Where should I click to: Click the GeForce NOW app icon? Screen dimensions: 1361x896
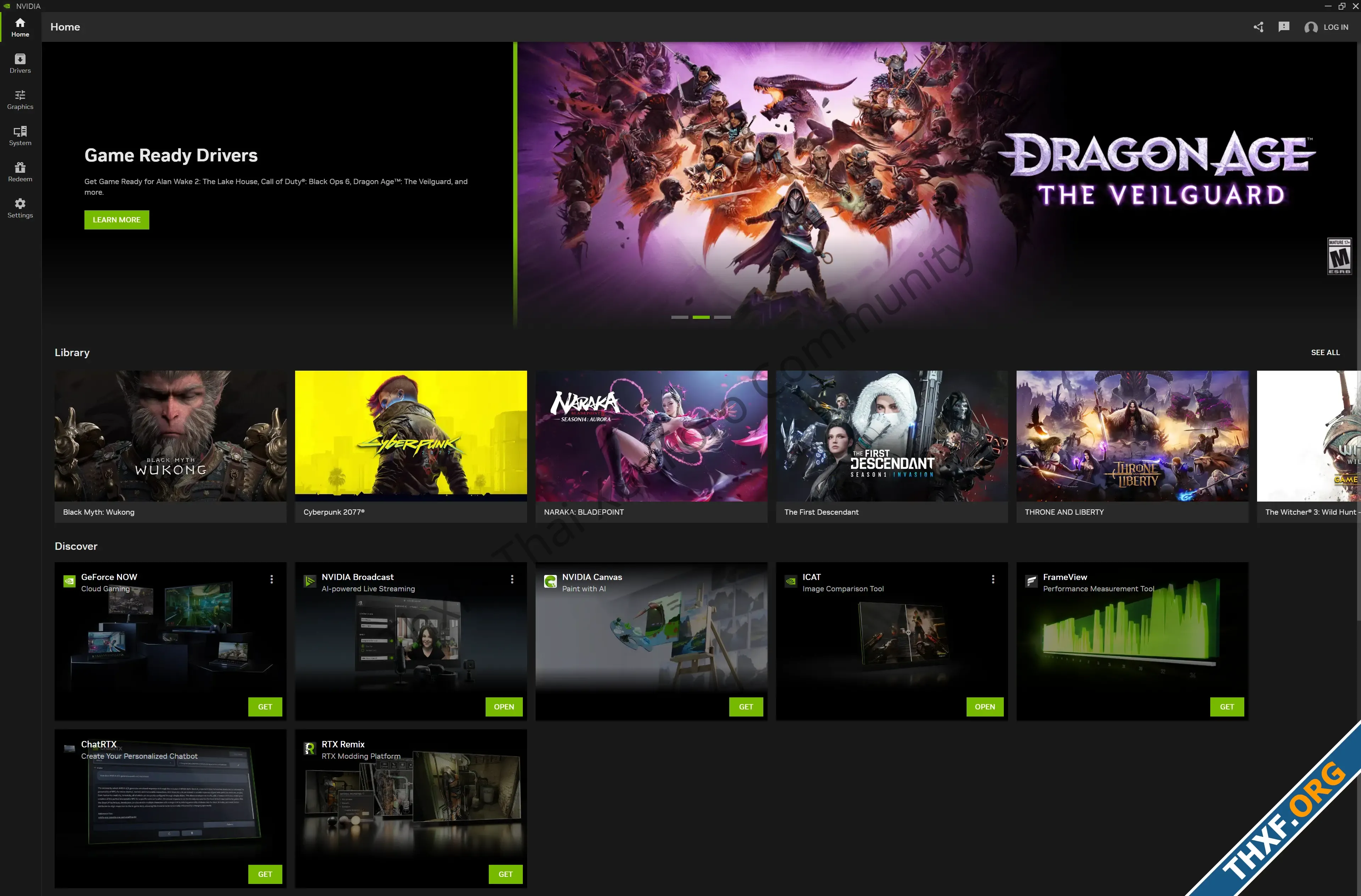click(x=69, y=581)
